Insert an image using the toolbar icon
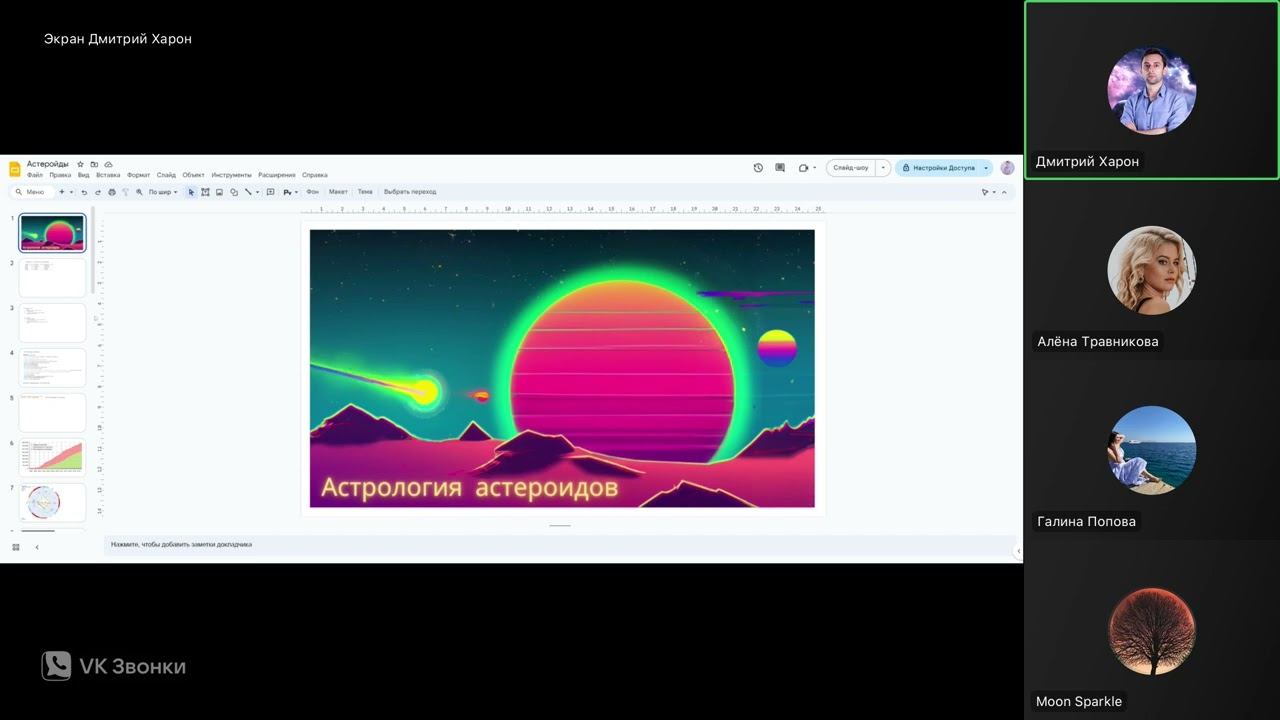The image size is (1280, 720). tap(219, 192)
